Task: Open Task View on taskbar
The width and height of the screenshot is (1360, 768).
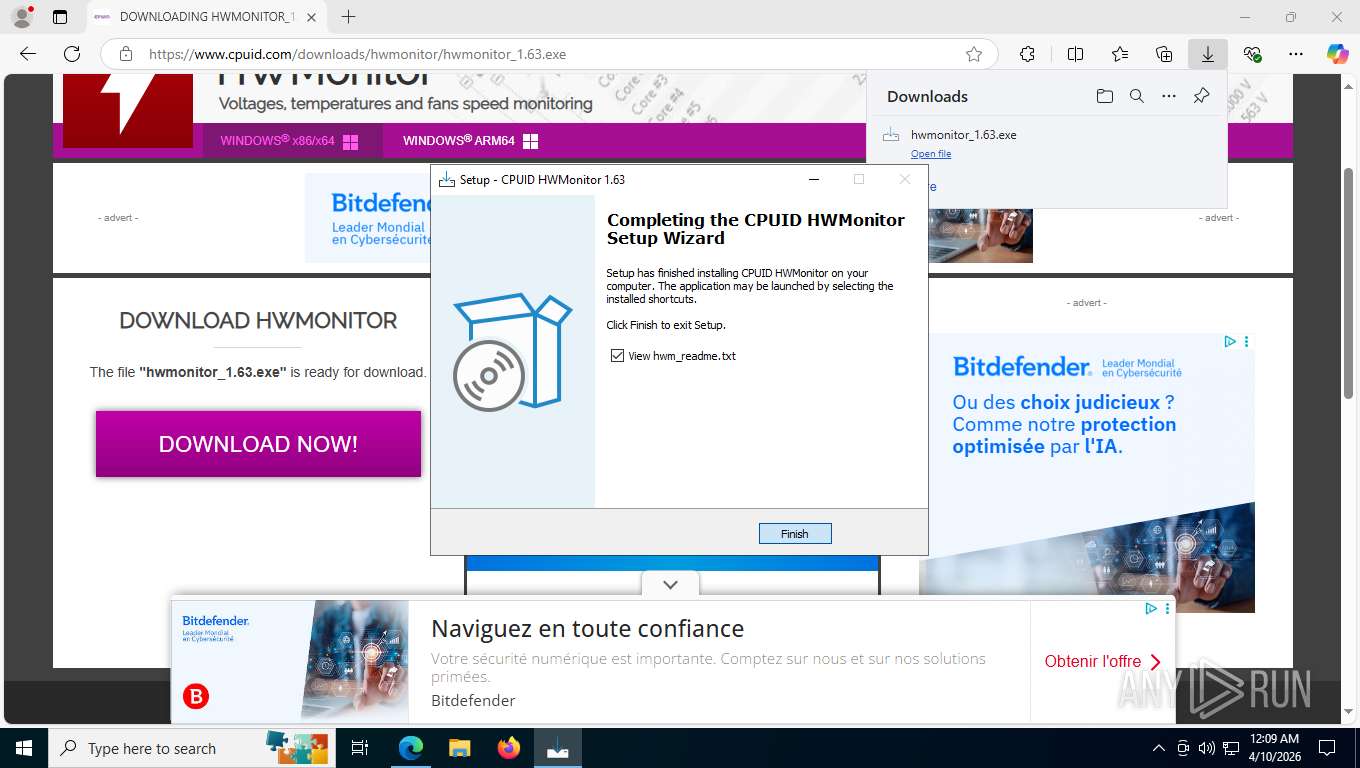Action: click(x=360, y=748)
